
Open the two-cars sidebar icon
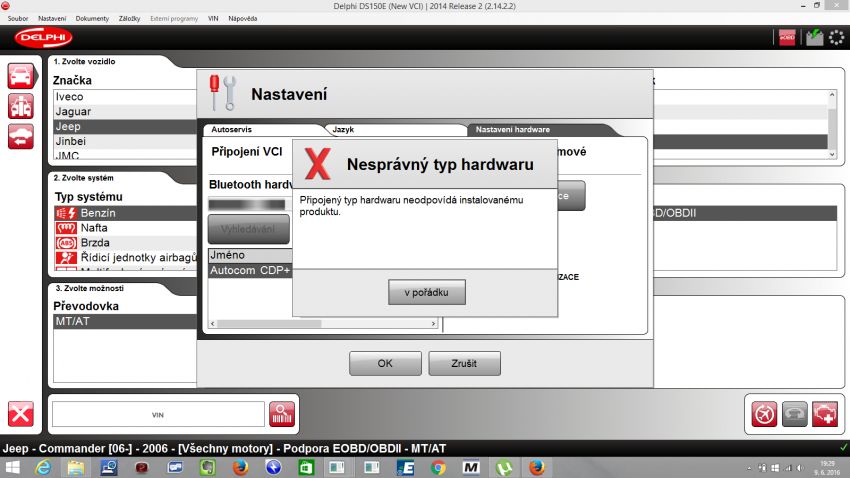click(21, 106)
